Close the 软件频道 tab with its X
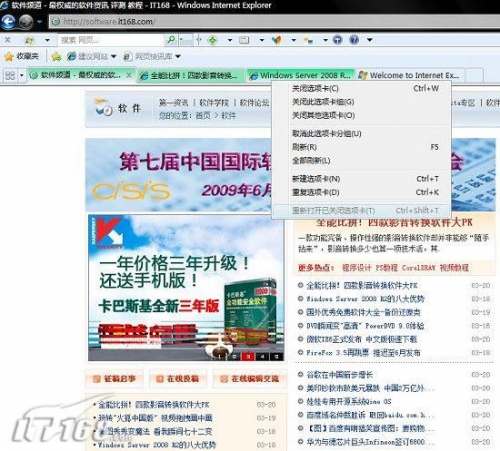 pyautogui.click(x=129, y=75)
